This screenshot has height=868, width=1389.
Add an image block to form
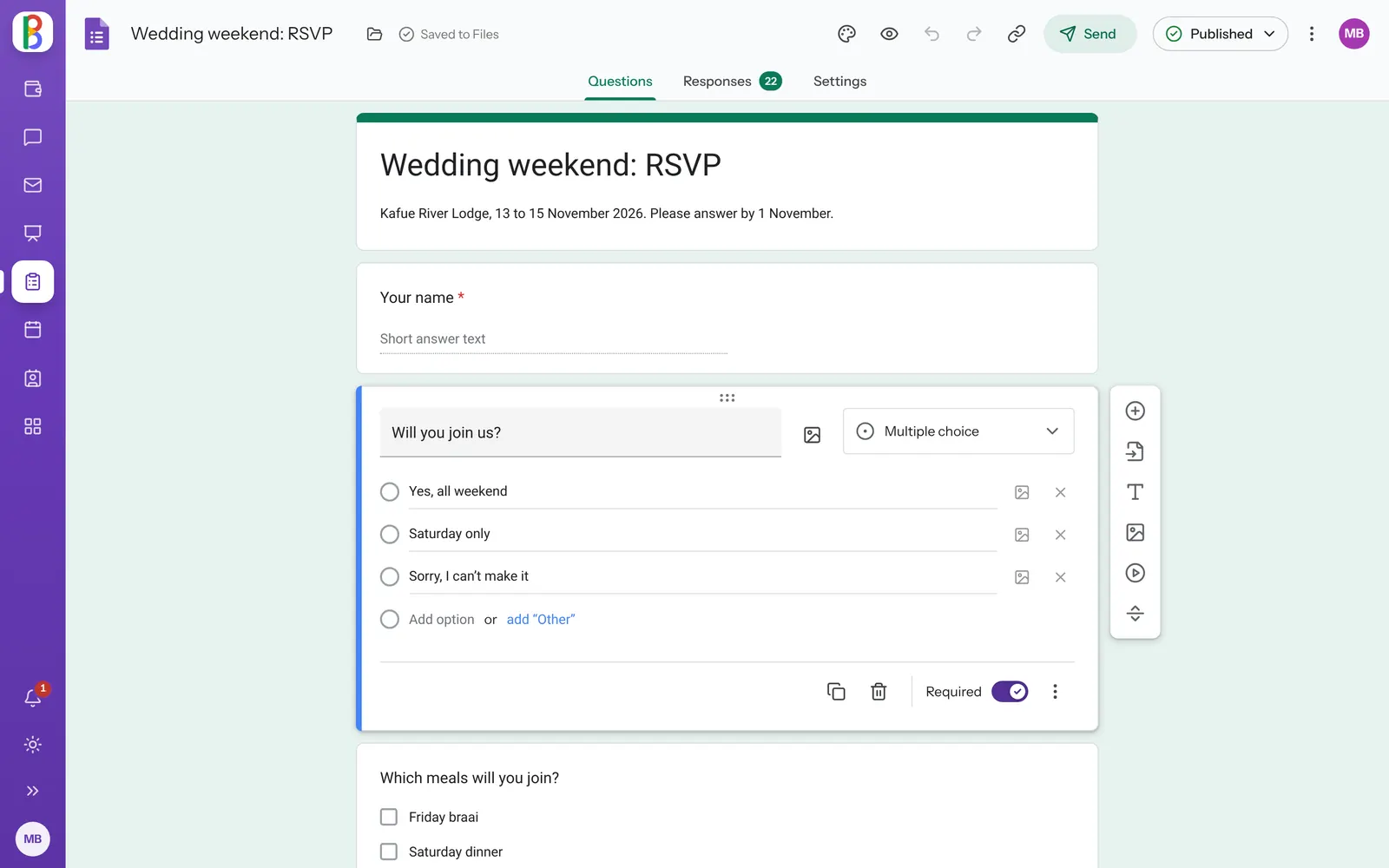[x=1135, y=532]
